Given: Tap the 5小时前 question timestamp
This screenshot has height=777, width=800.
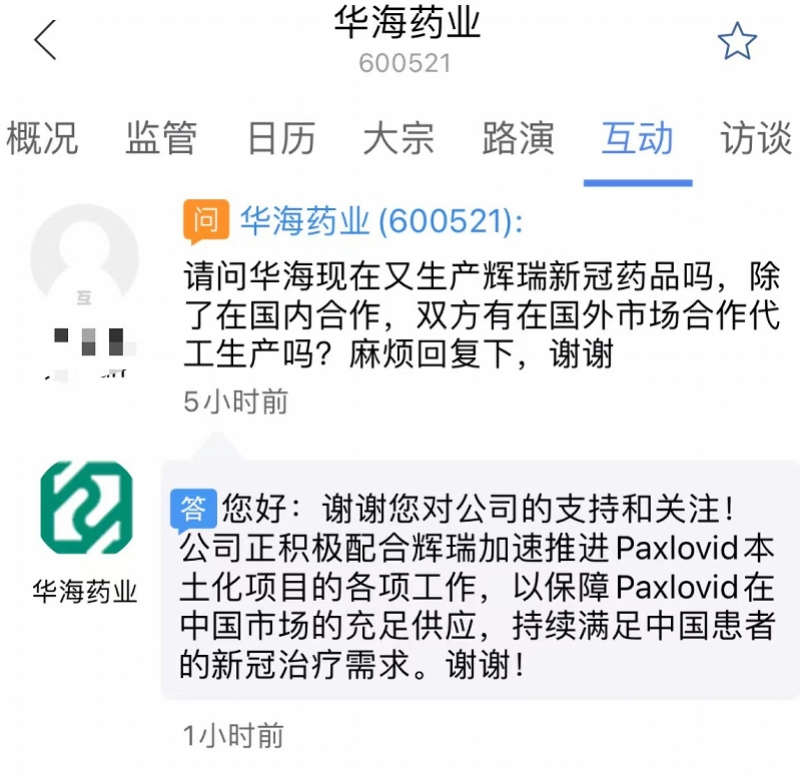Looking at the screenshot, I should (236, 402).
